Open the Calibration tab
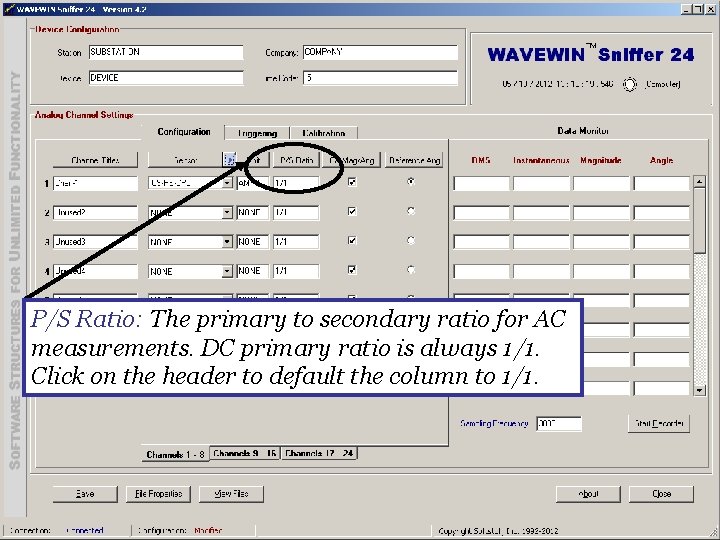This screenshot has height=540, width=720. click(324, 133)
